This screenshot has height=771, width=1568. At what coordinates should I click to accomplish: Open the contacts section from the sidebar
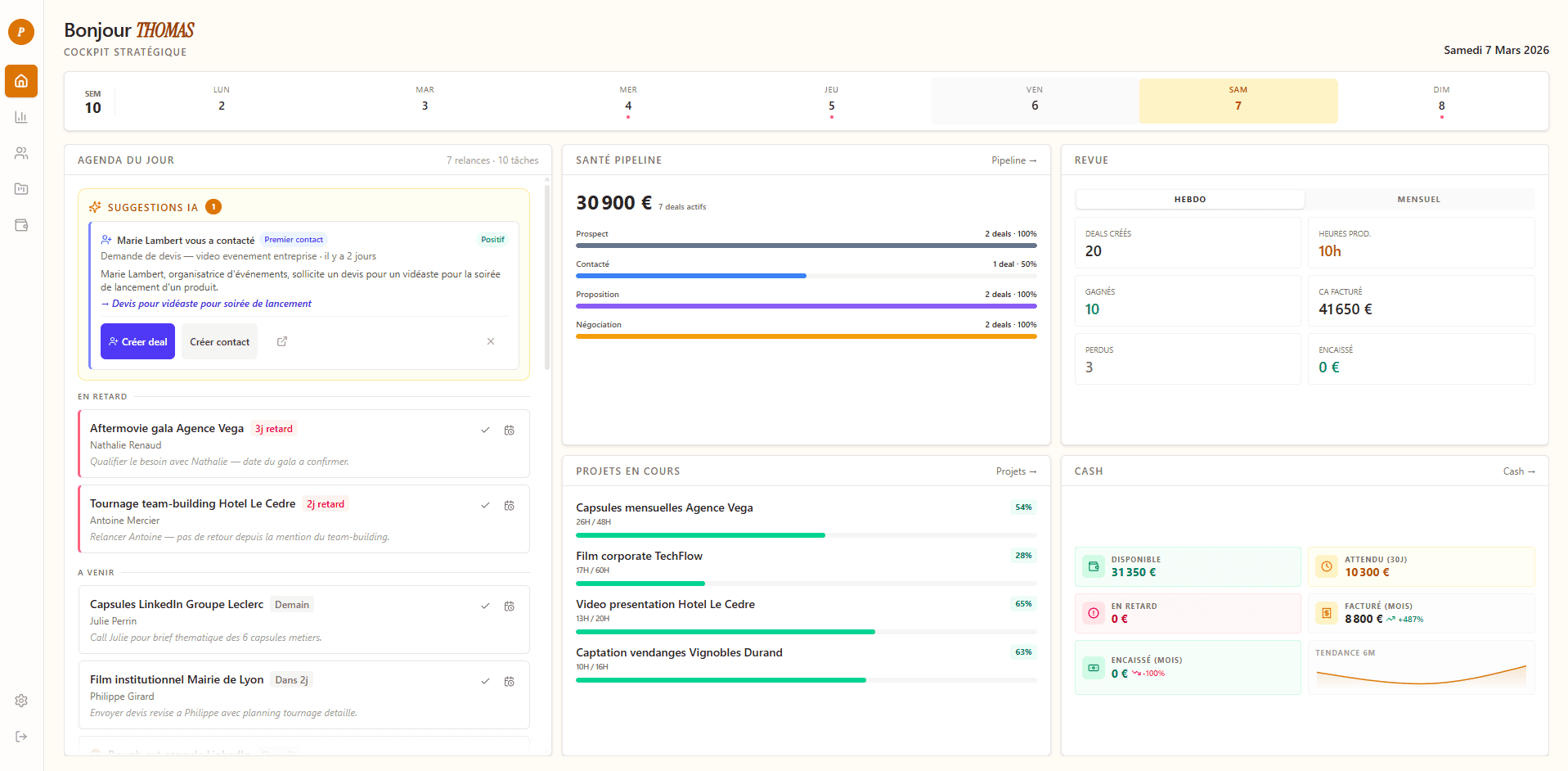[20, 153]
